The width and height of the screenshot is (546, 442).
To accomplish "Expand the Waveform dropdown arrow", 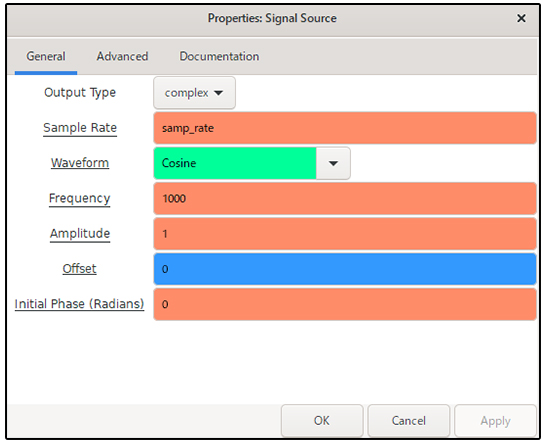I will [333, 163].
